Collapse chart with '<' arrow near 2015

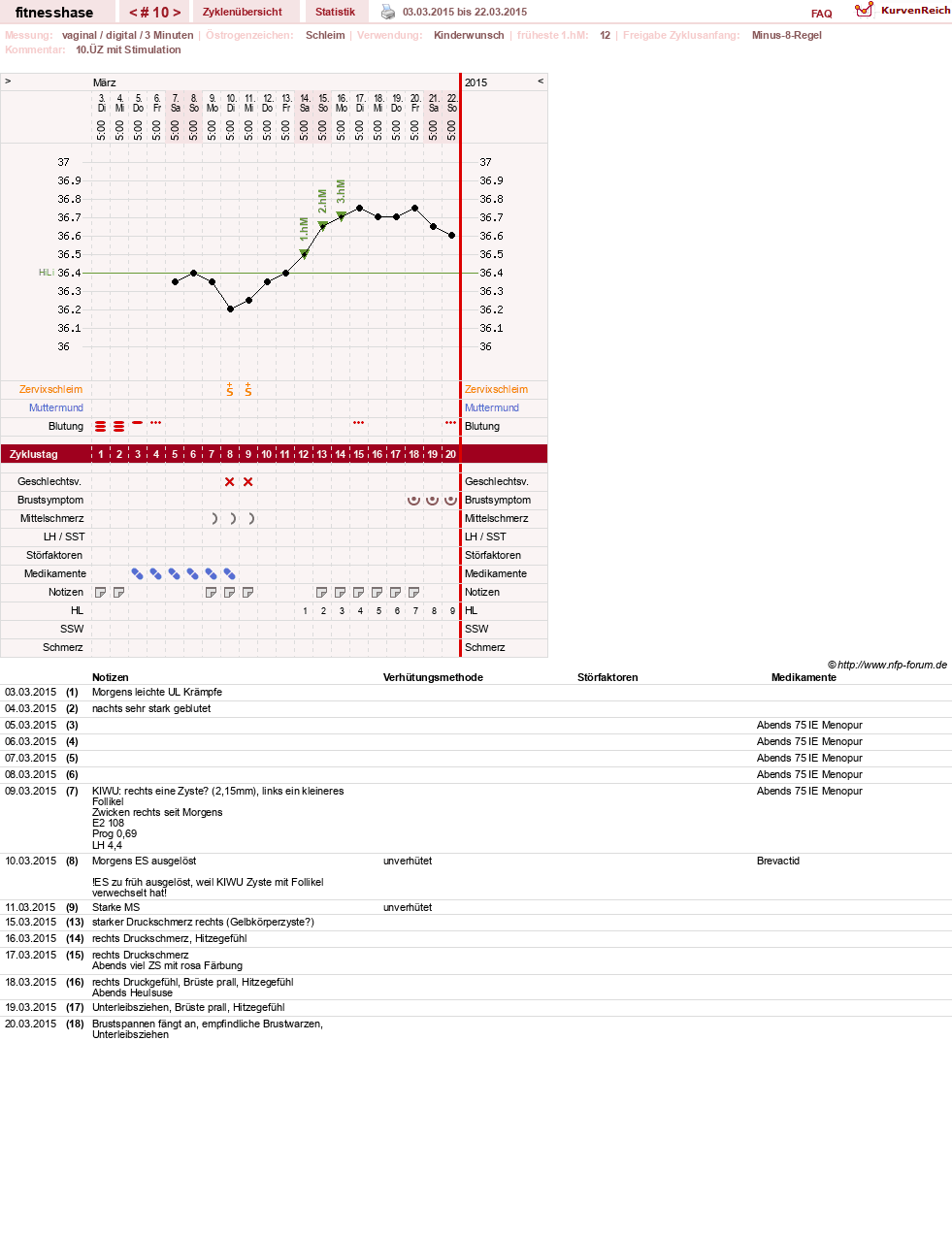[x=541, y=81]
